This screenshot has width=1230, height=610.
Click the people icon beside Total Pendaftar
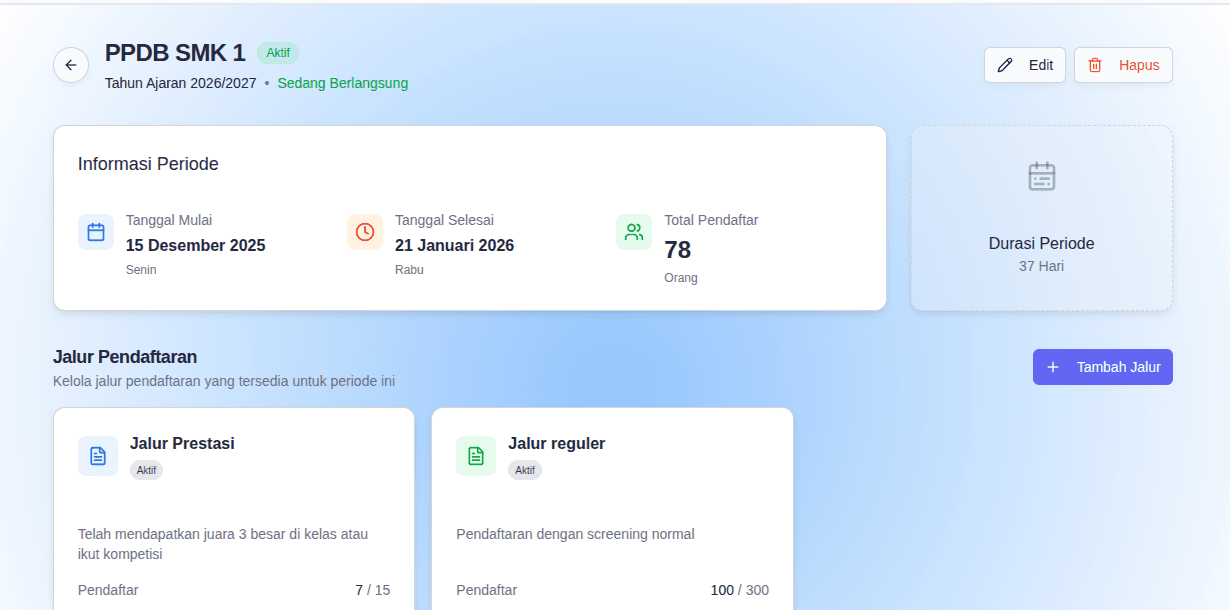pyautogui.click(x=633, y=231)
